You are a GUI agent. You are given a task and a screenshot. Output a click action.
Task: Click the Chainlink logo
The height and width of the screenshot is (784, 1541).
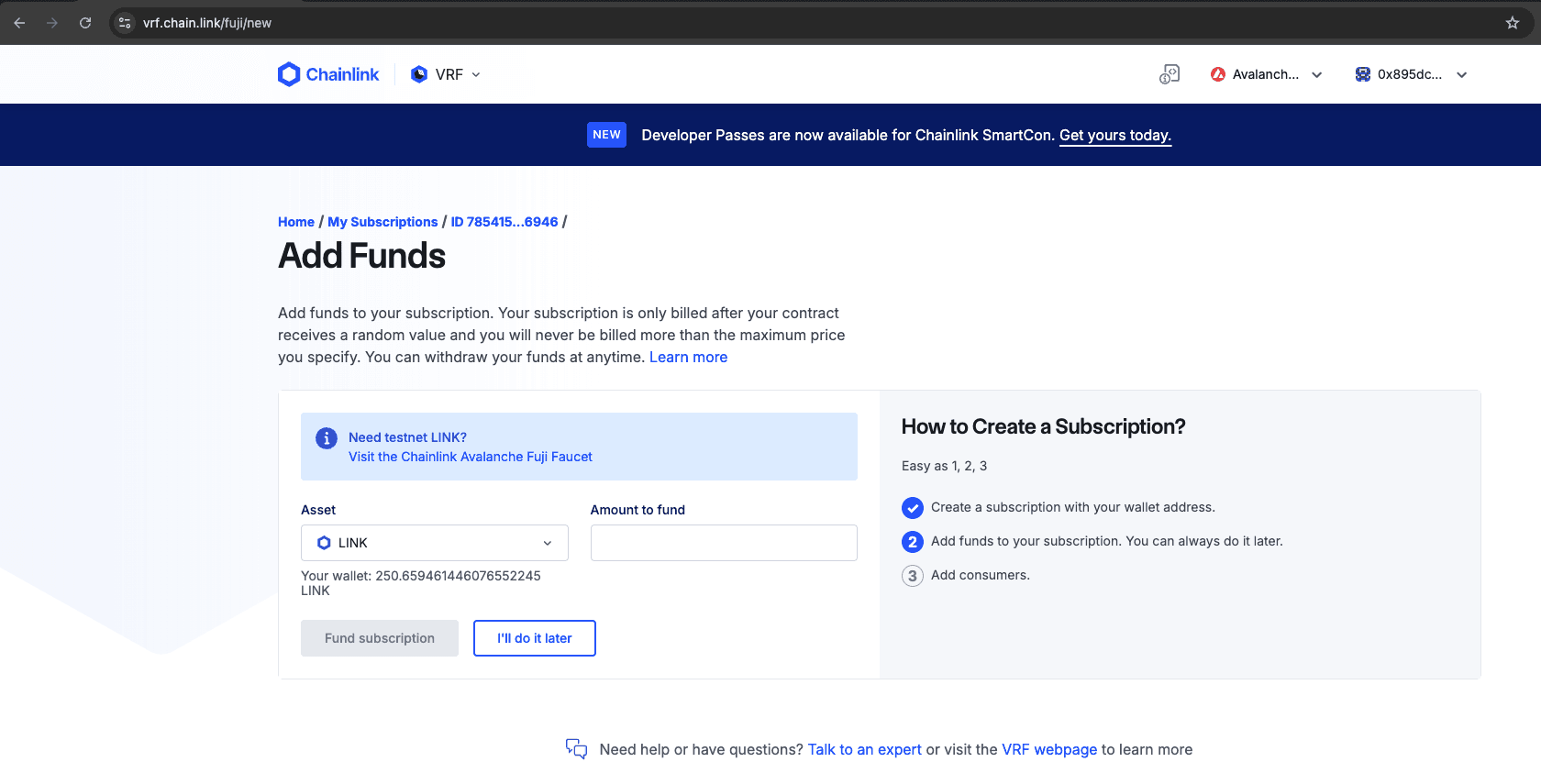point(328,74)
